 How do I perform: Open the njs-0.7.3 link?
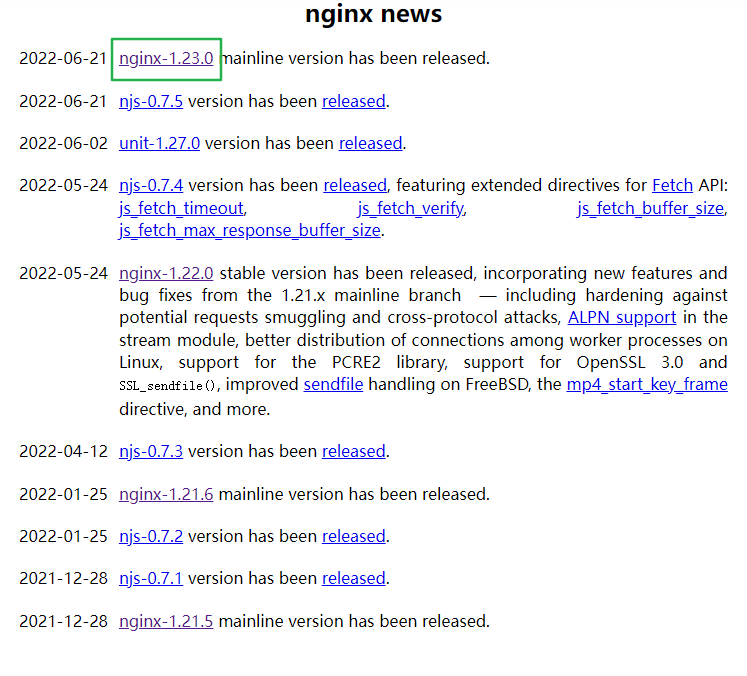coord(151,451)
